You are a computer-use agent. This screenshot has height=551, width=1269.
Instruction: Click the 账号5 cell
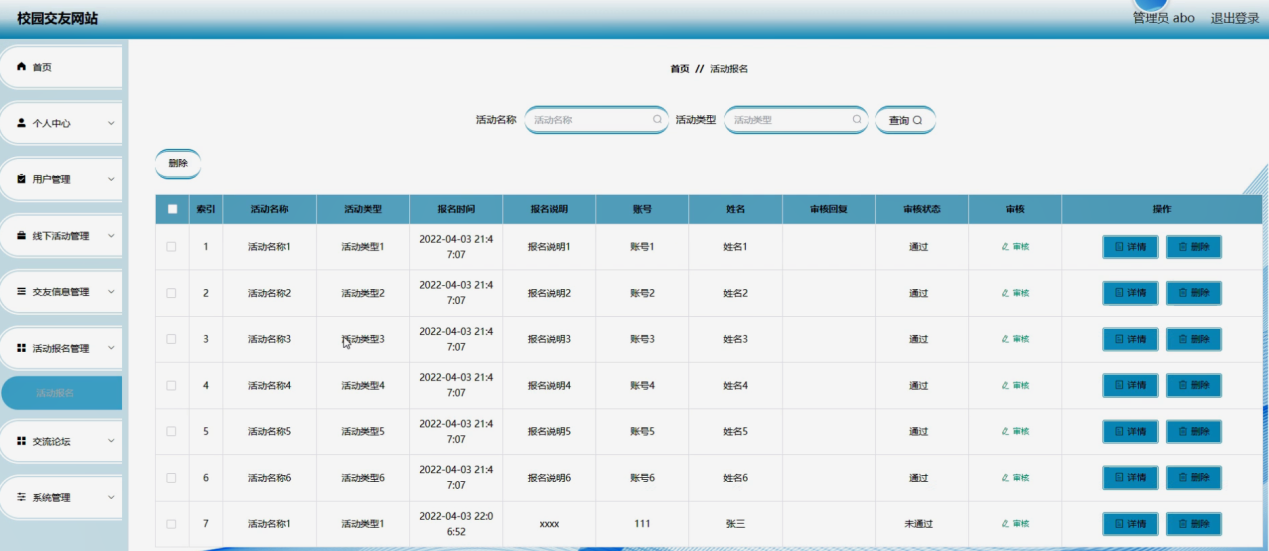coord(642,431)
